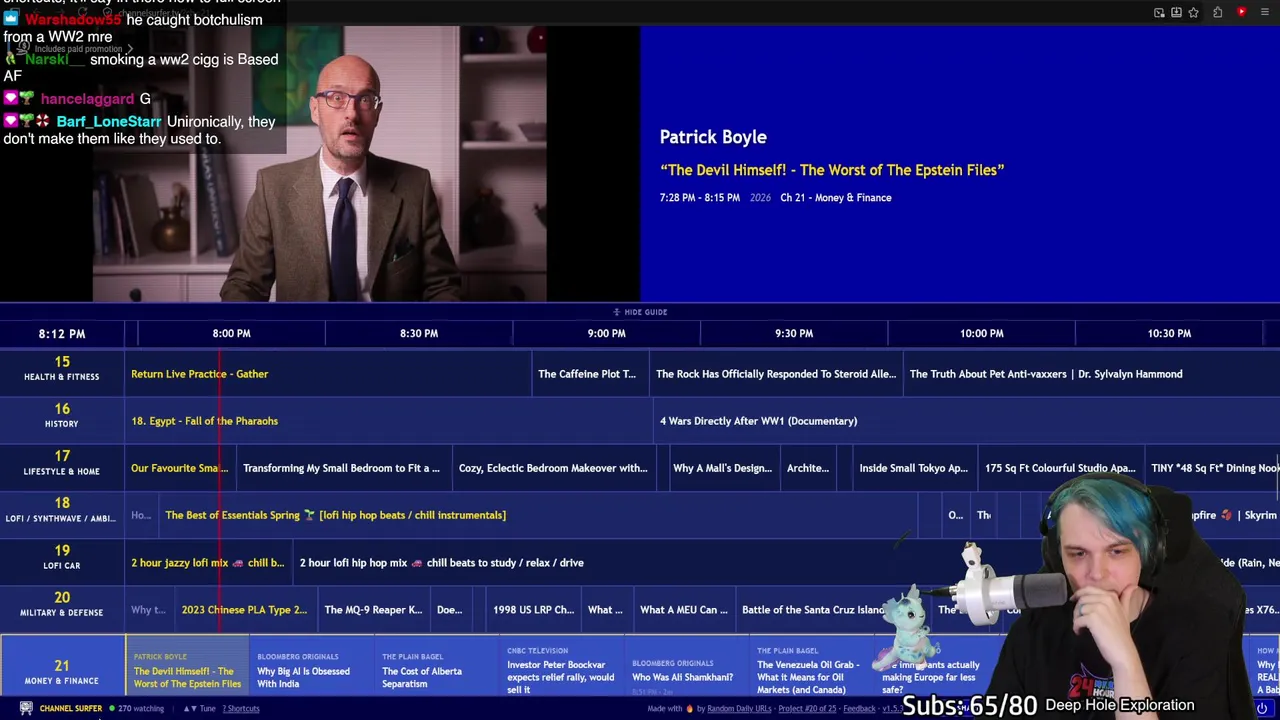The image size is (1280, 720).
Task: Click the 9:00 PM time header
Action: coord(606,333)
